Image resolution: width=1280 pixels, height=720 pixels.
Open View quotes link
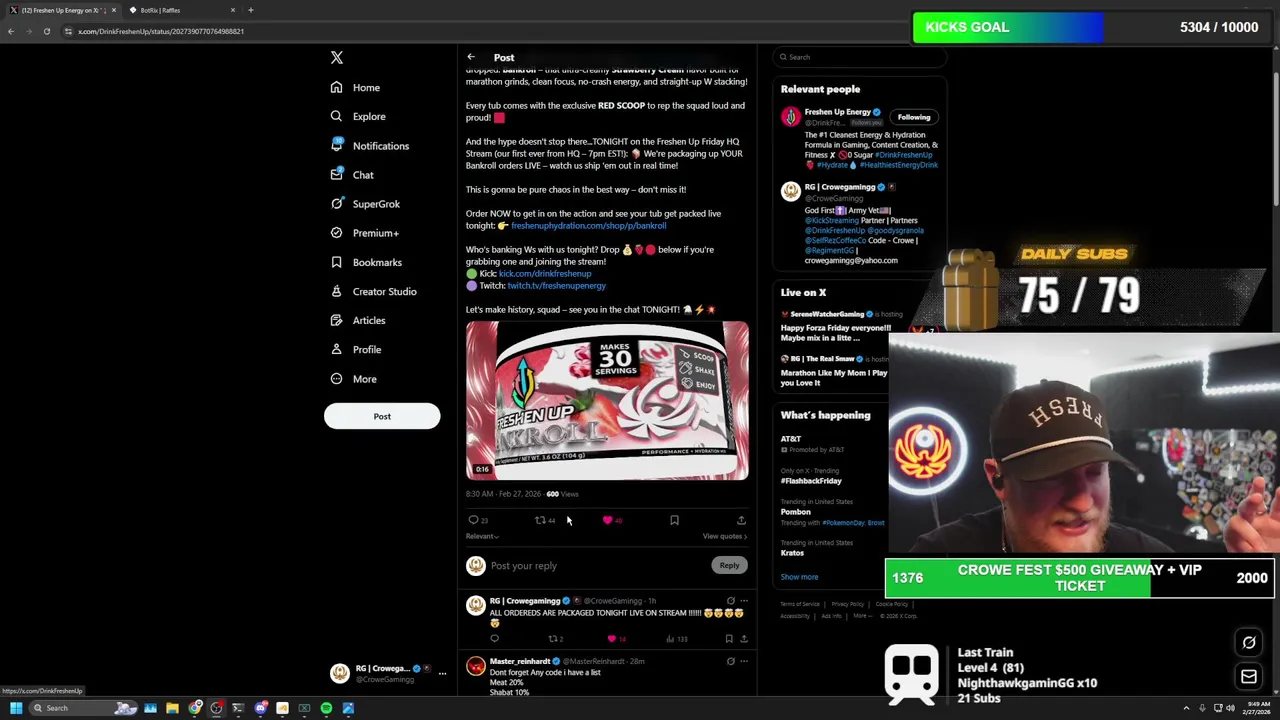[x=724, y=536]
